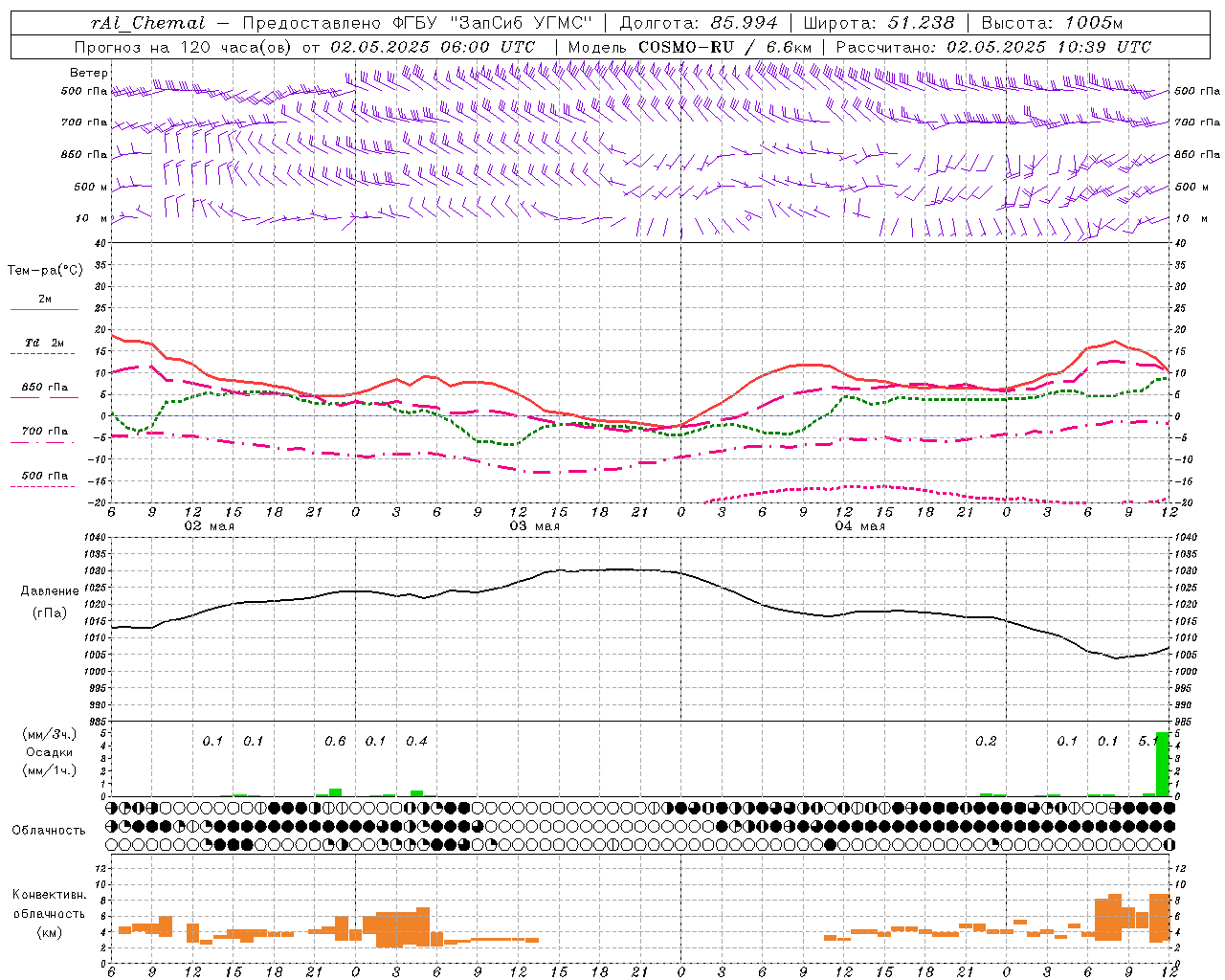Click the Давление pressure panel label
1225x980 pixels.
point(48,591)
